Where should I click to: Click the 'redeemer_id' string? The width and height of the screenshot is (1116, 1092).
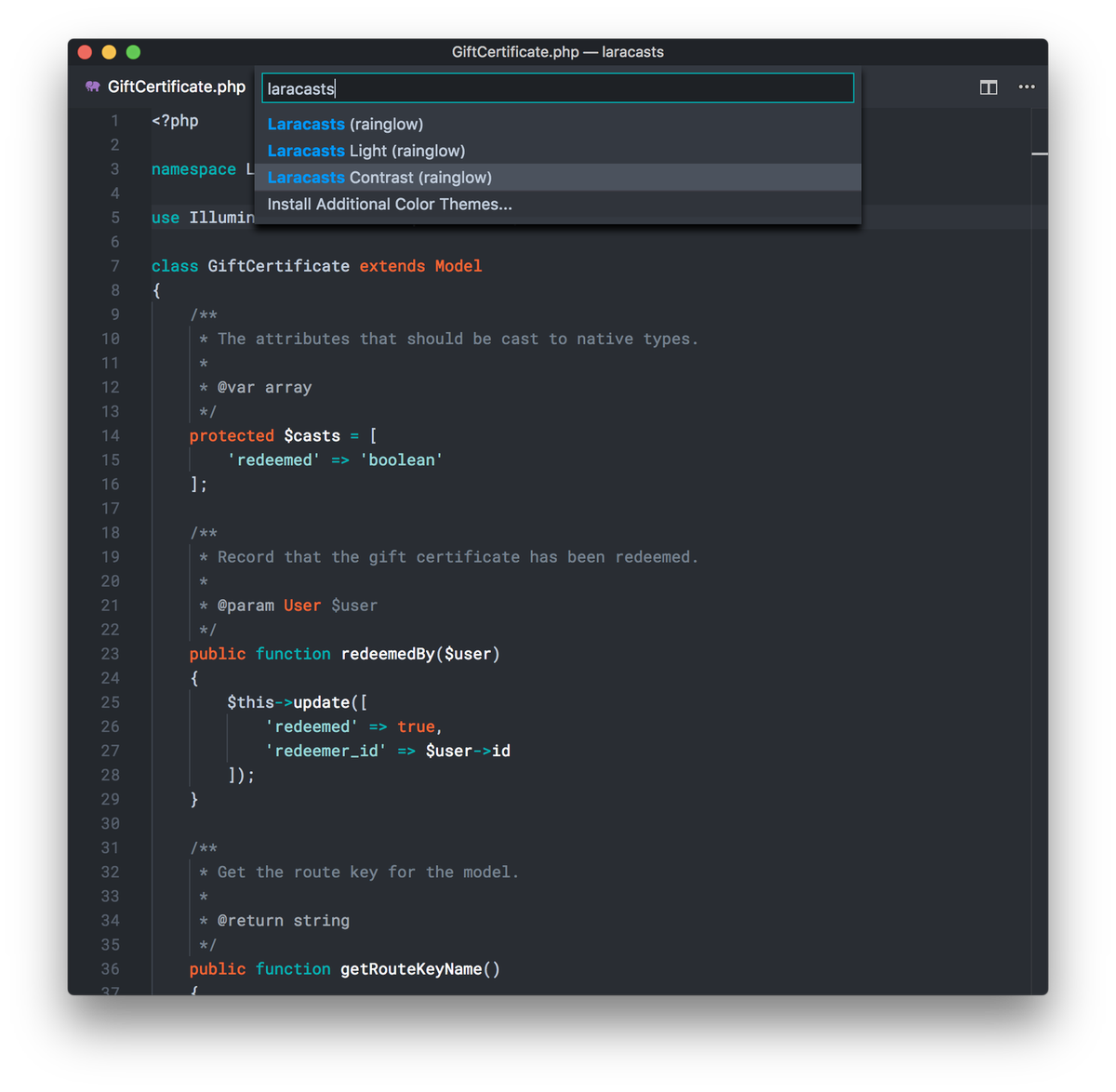point(326,751)
